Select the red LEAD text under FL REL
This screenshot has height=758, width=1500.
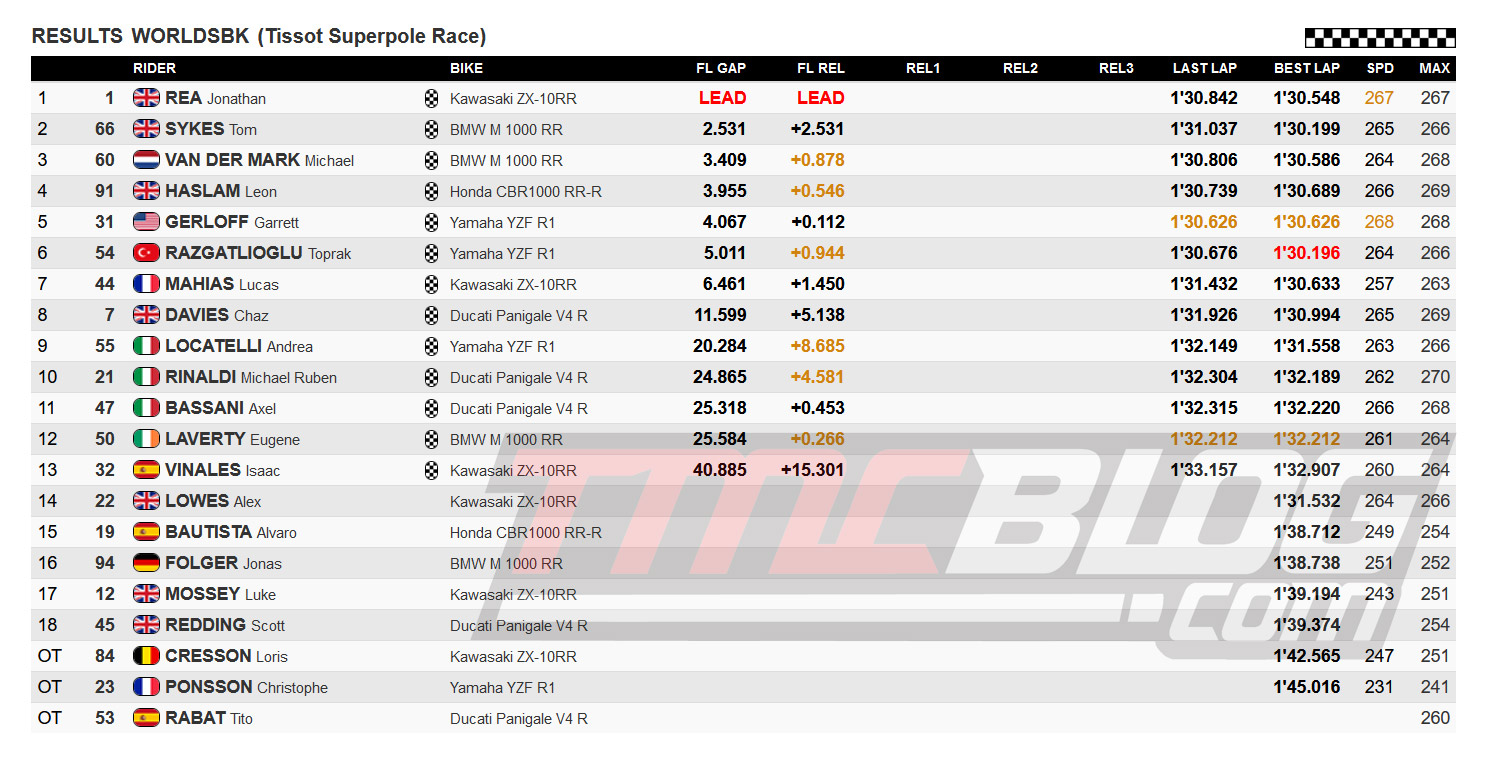[821, 98]
